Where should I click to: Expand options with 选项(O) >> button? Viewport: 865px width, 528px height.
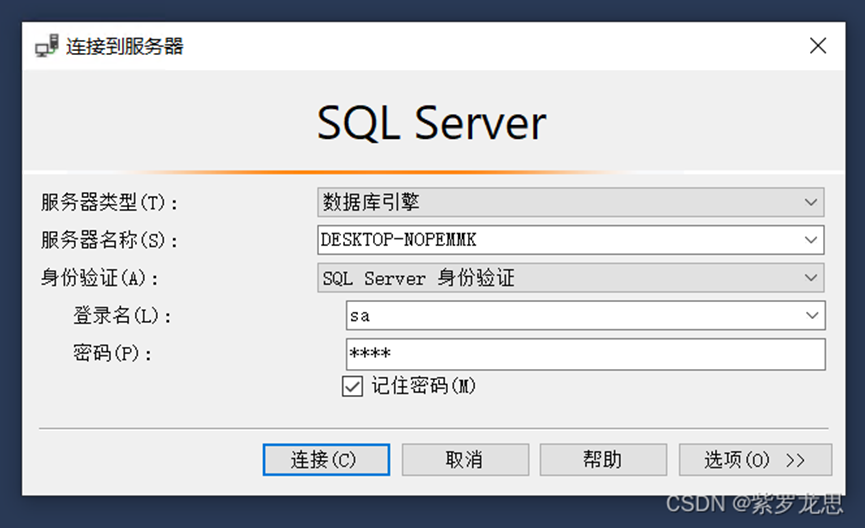pos(755,460)
